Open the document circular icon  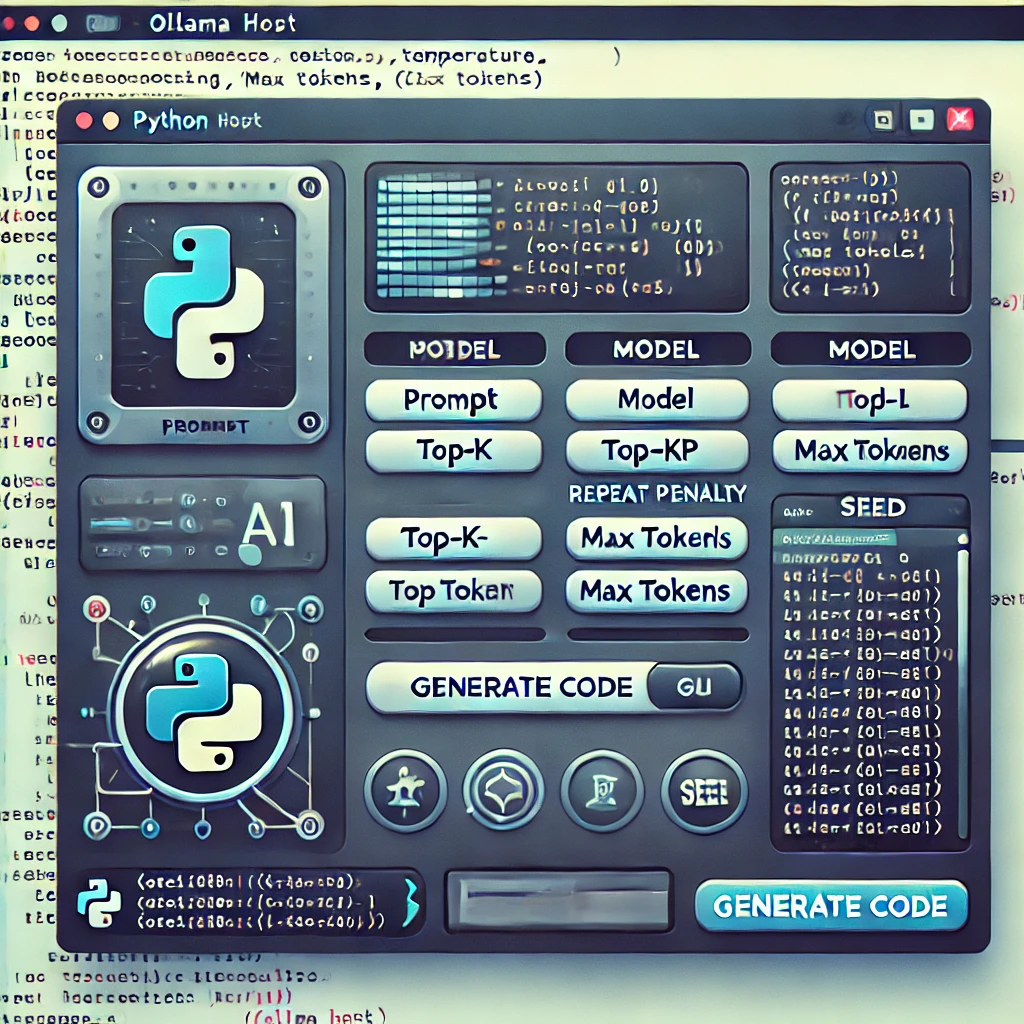point(604,790)
